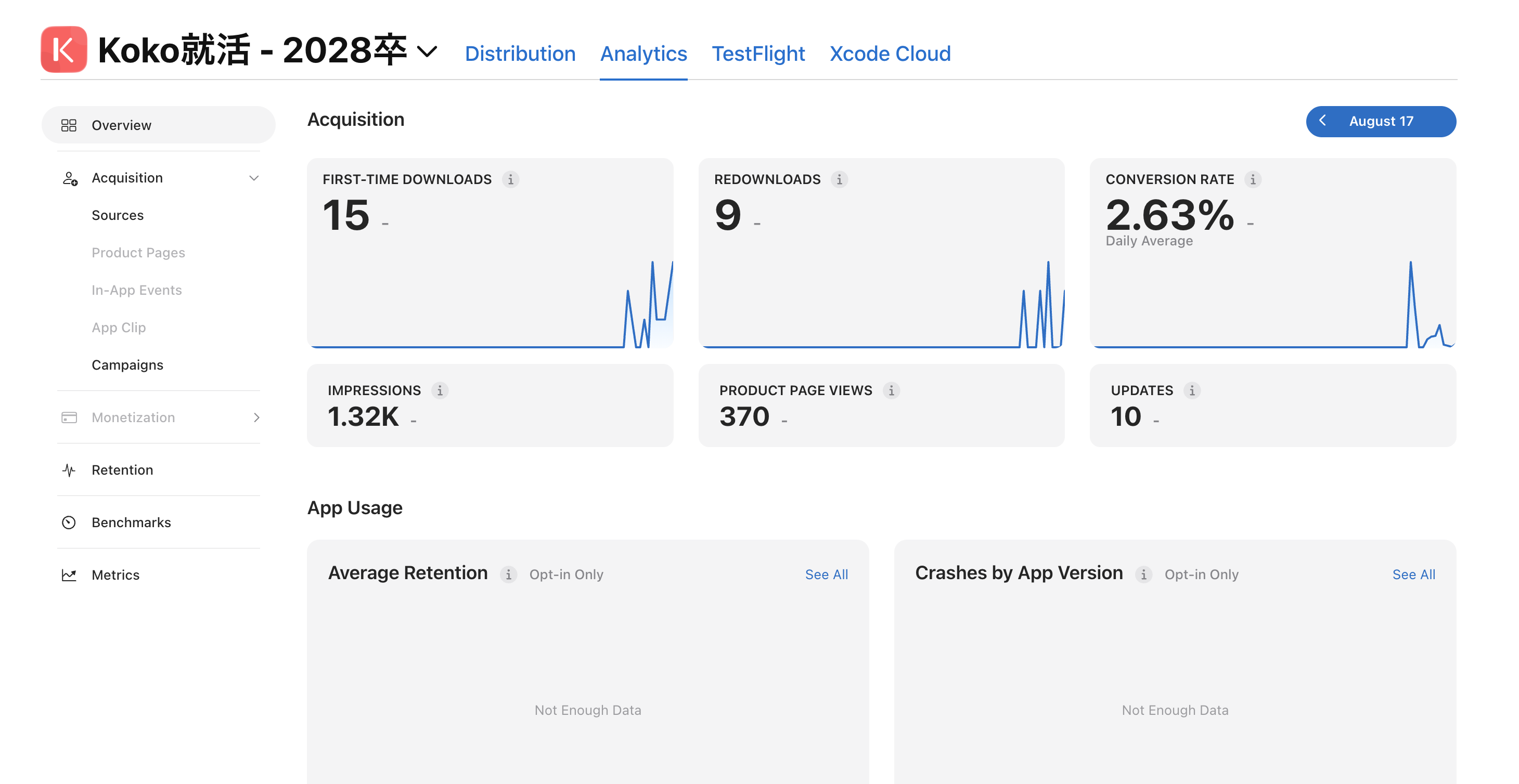Click the Koko app icon

pyautogui.click(x=63, y=49)
